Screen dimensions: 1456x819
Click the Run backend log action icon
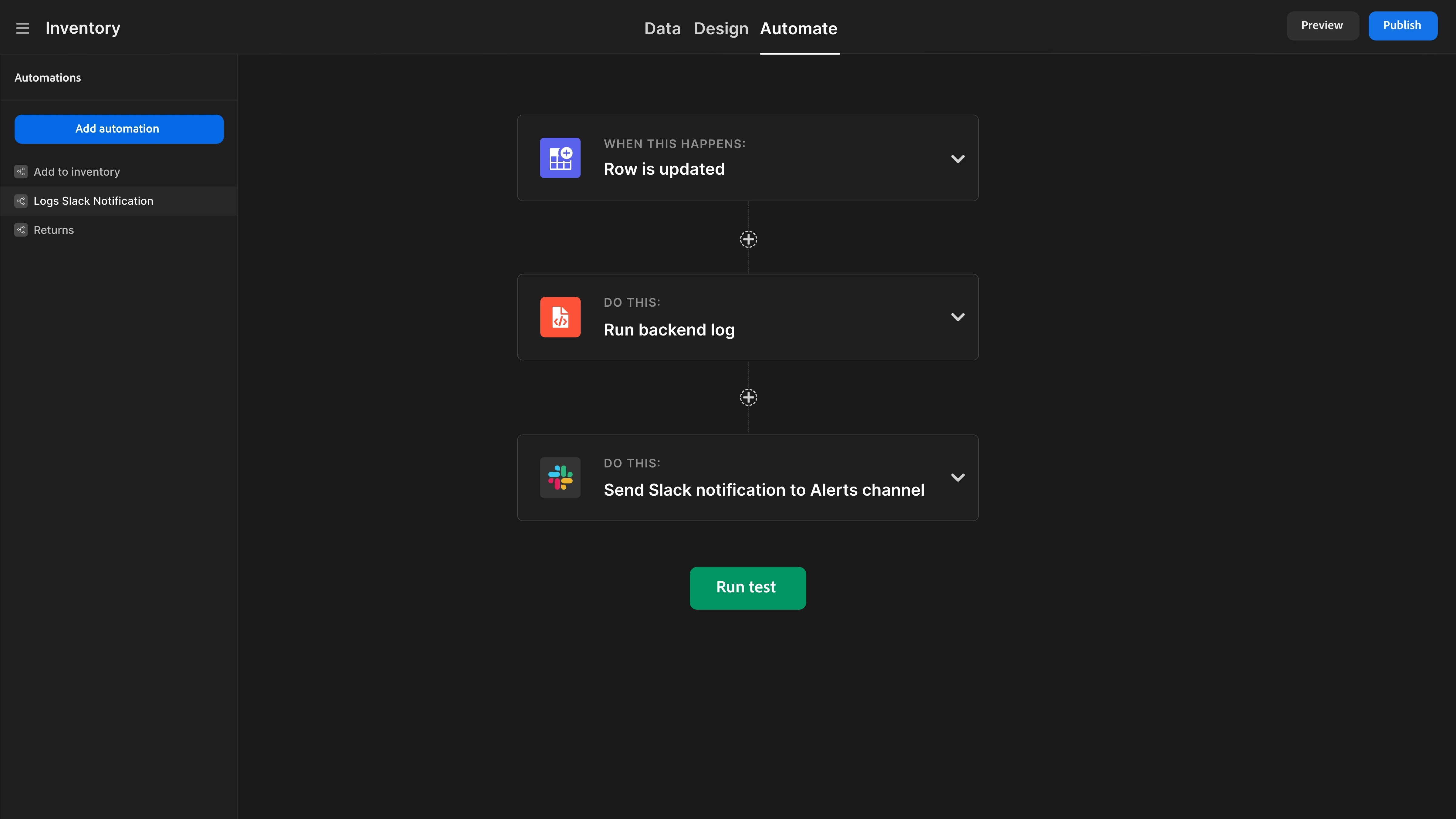click(560, 317)
